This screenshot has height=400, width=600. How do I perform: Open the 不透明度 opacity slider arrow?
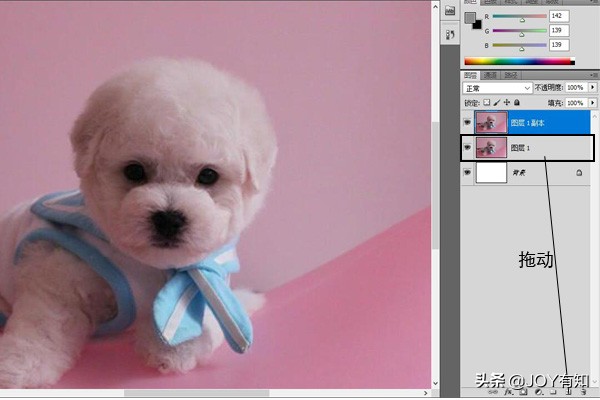click(x=592, y=87)
